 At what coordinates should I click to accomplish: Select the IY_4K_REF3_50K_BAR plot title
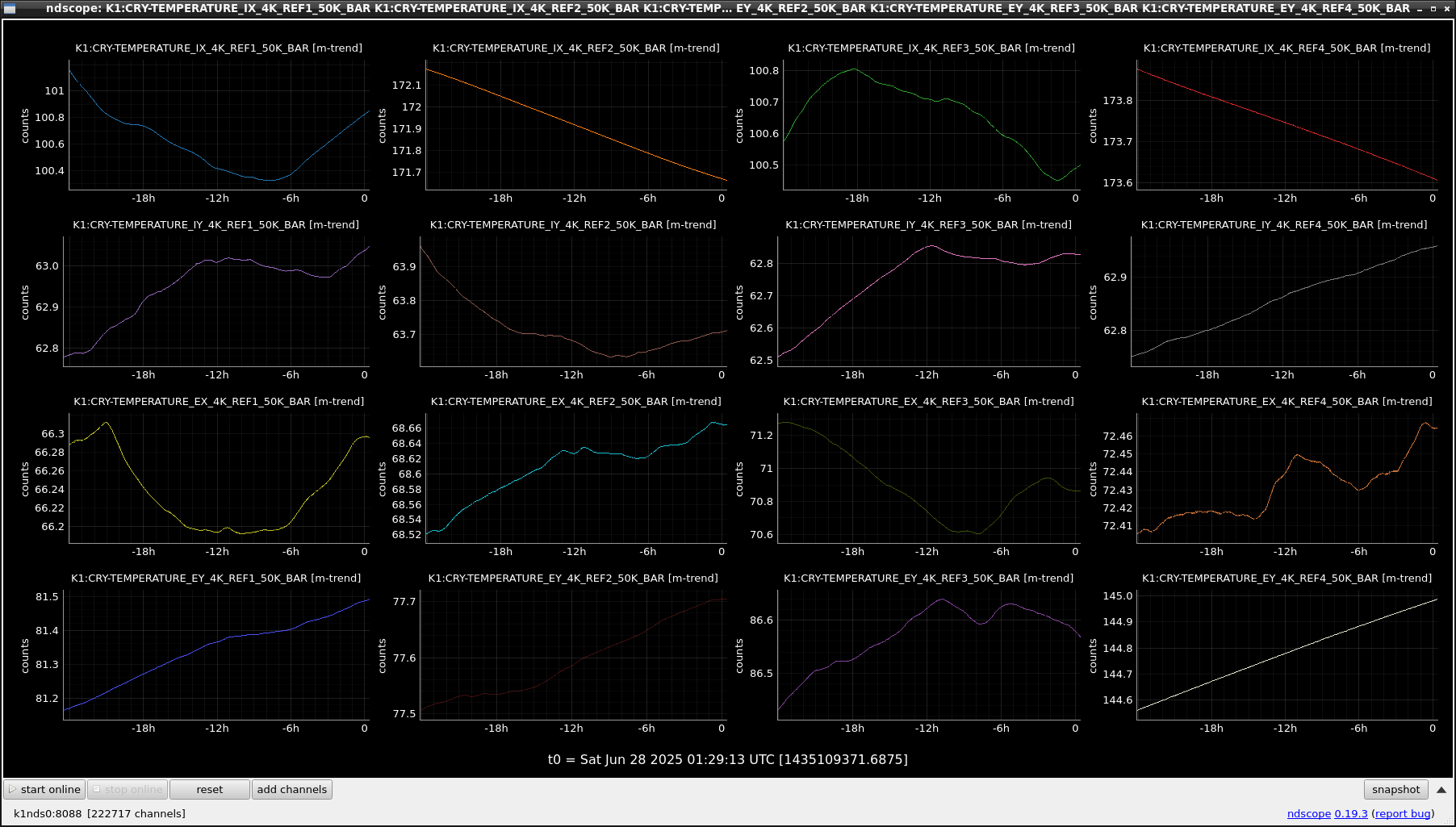point(929,224)
